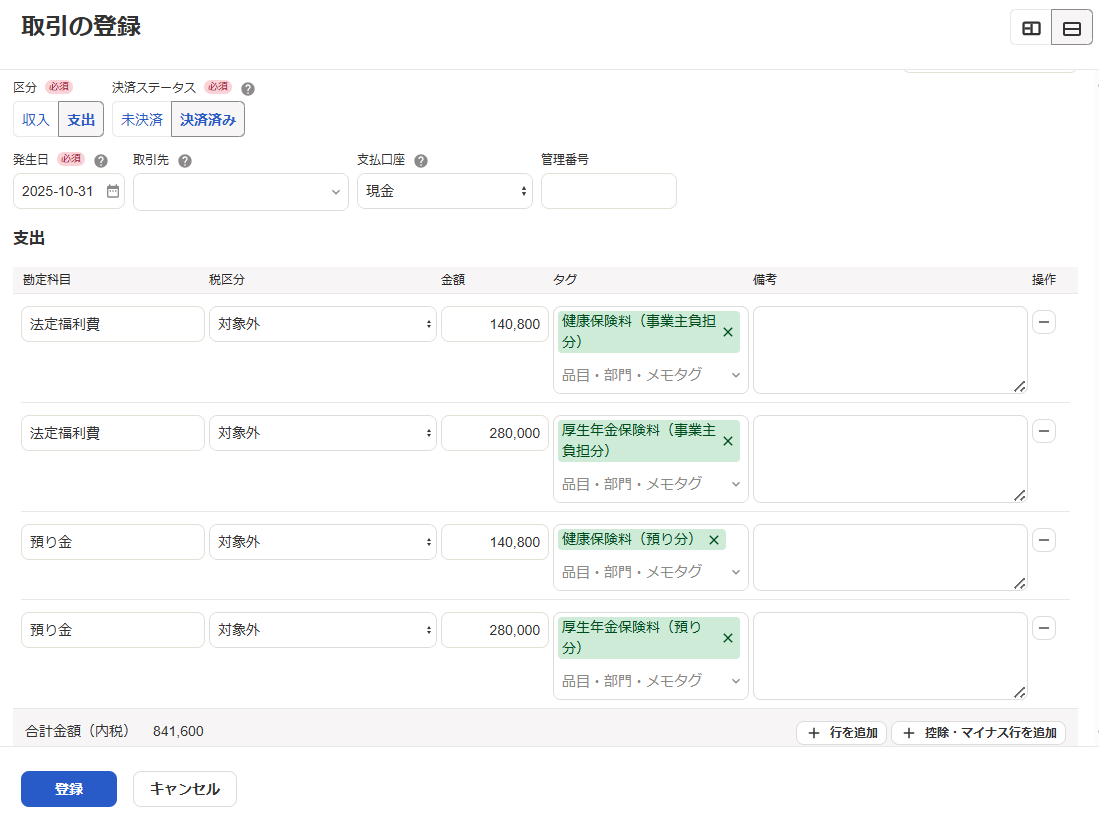Set status to 未決済

[x=142, y=119]
